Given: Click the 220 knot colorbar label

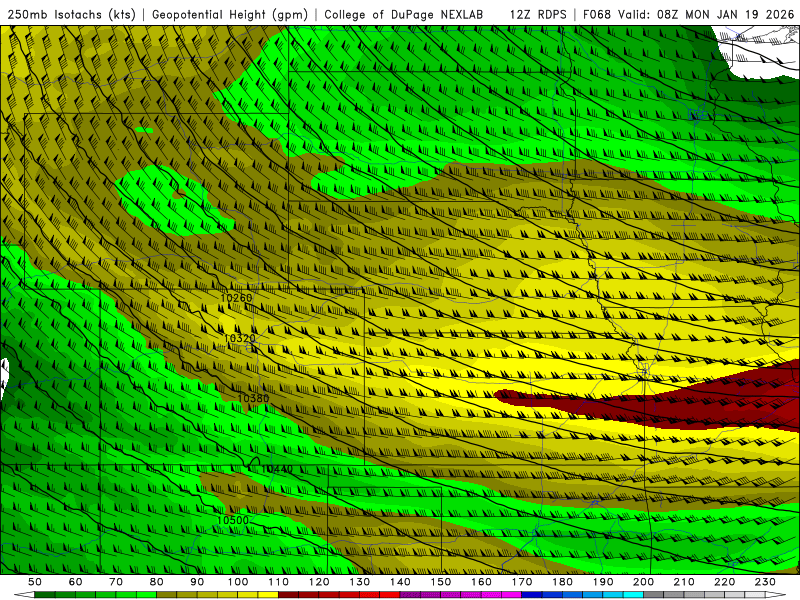Looking at the screenshot, I should (x=724, y=582).
